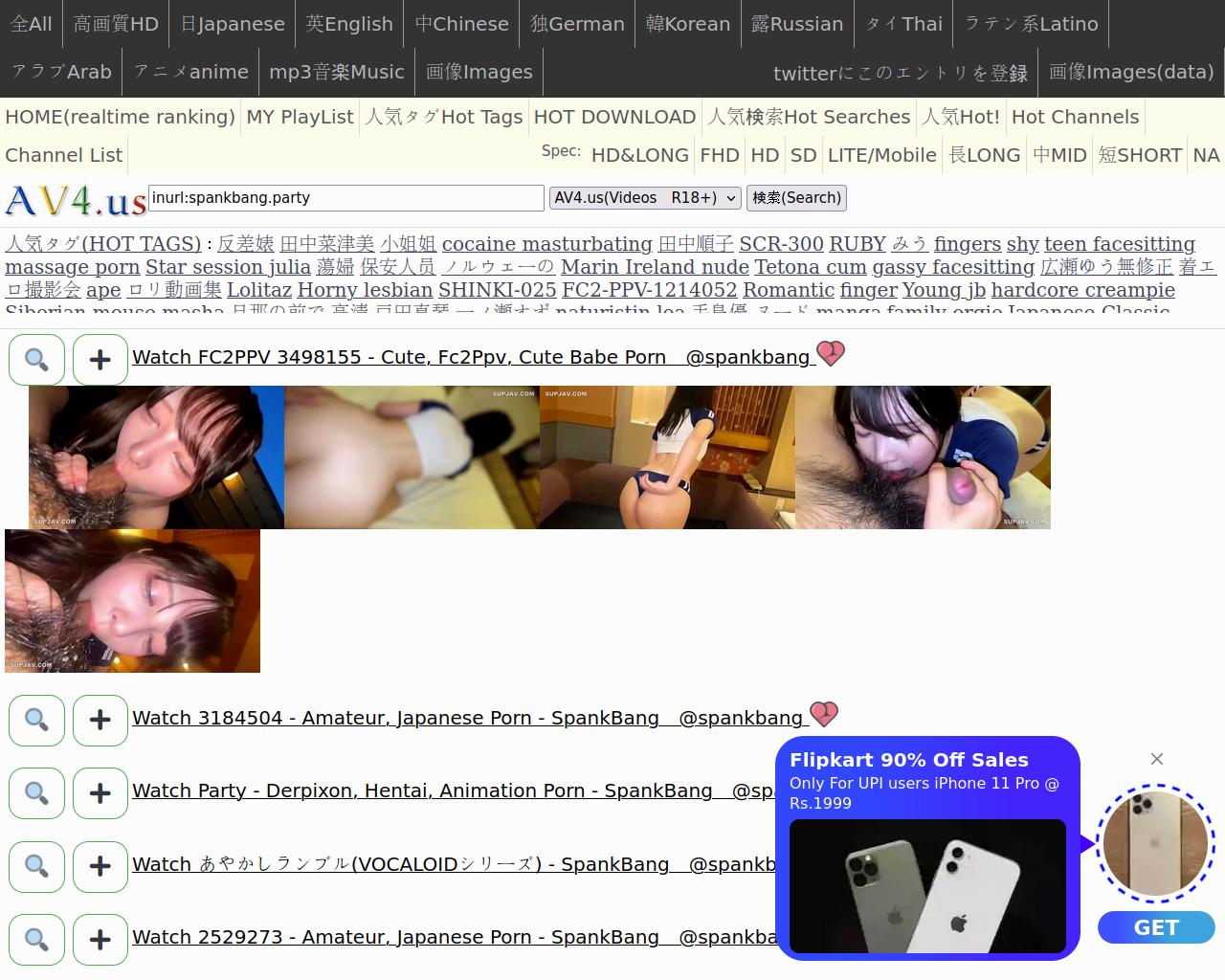1225x980 pixels.
Task: Filter by NA spec
Action: tap(1207, 155)
